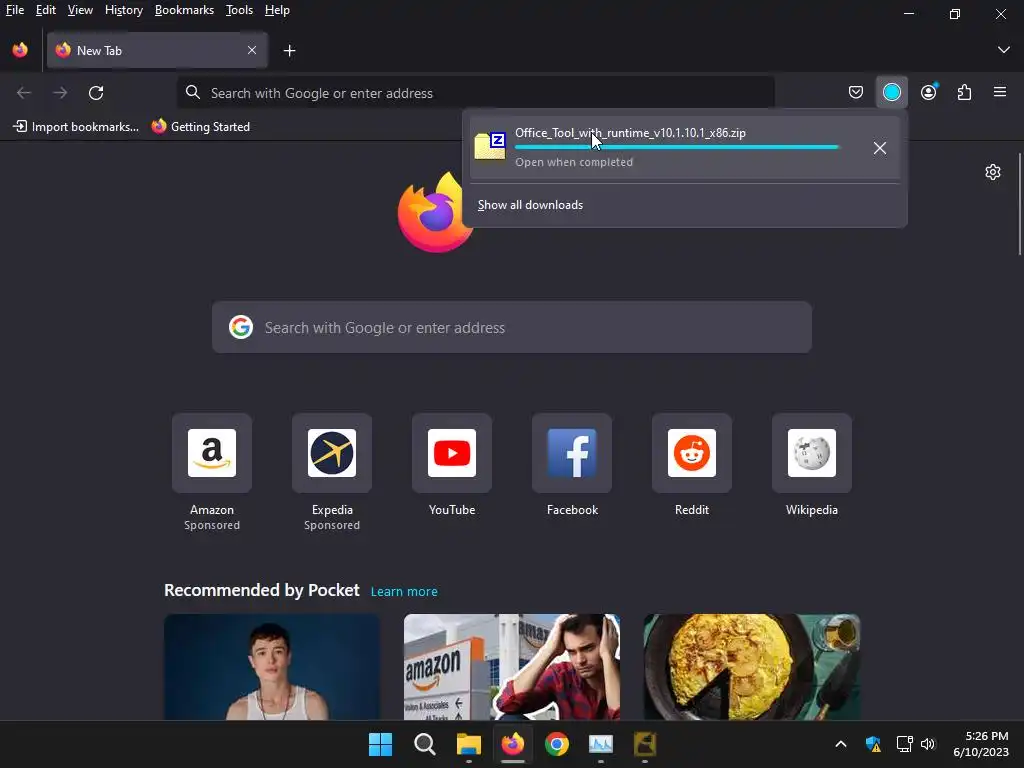Open Firefox View pinned icon
This screenshot has width=1024, height=768.
(x=20, y=50)
